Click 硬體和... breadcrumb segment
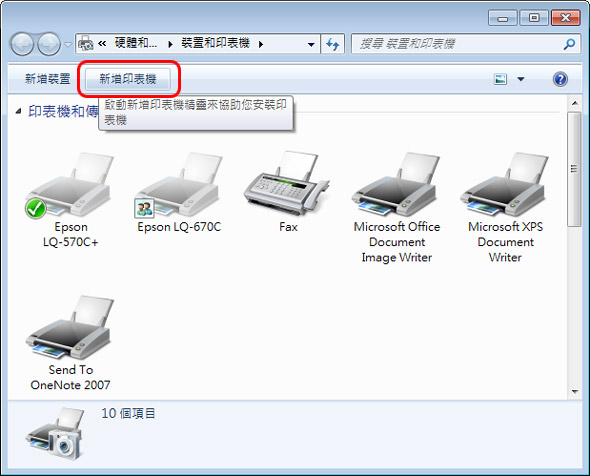The height and width of the screenshot is (476, 590). (x=136, y=43)
